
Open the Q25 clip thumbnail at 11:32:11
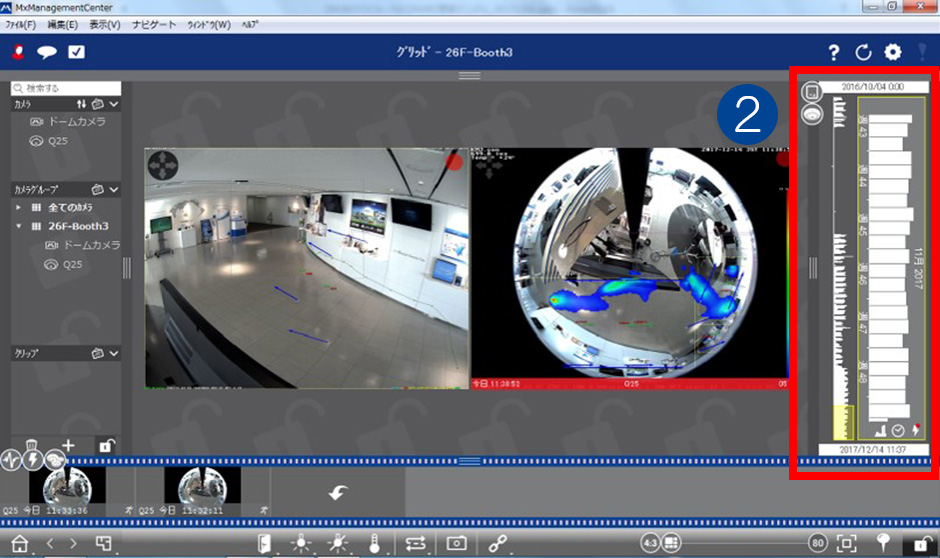203,491
